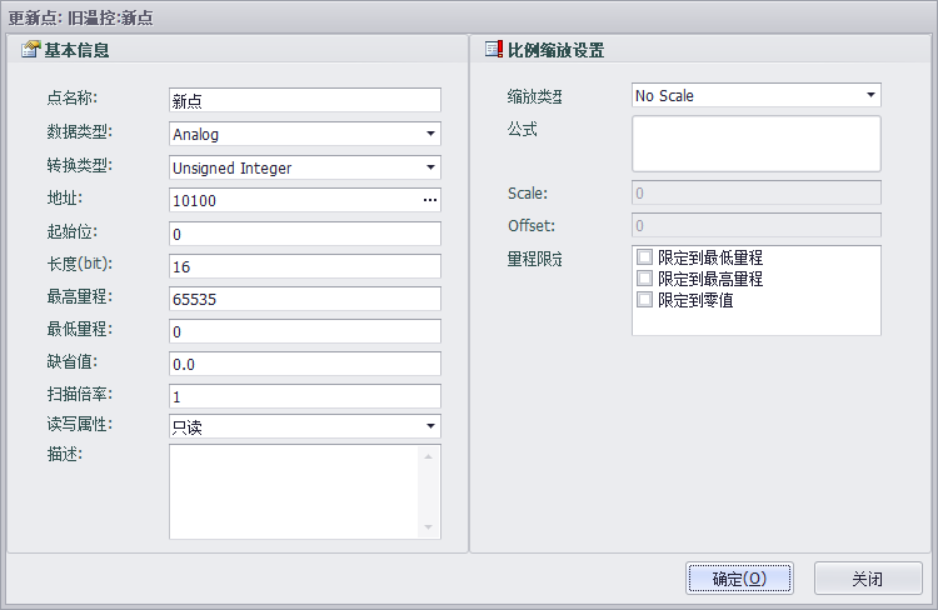Viewport: 938px width, 610px height.
Task: Click the 点名称 text field
Action: [305, 100]
